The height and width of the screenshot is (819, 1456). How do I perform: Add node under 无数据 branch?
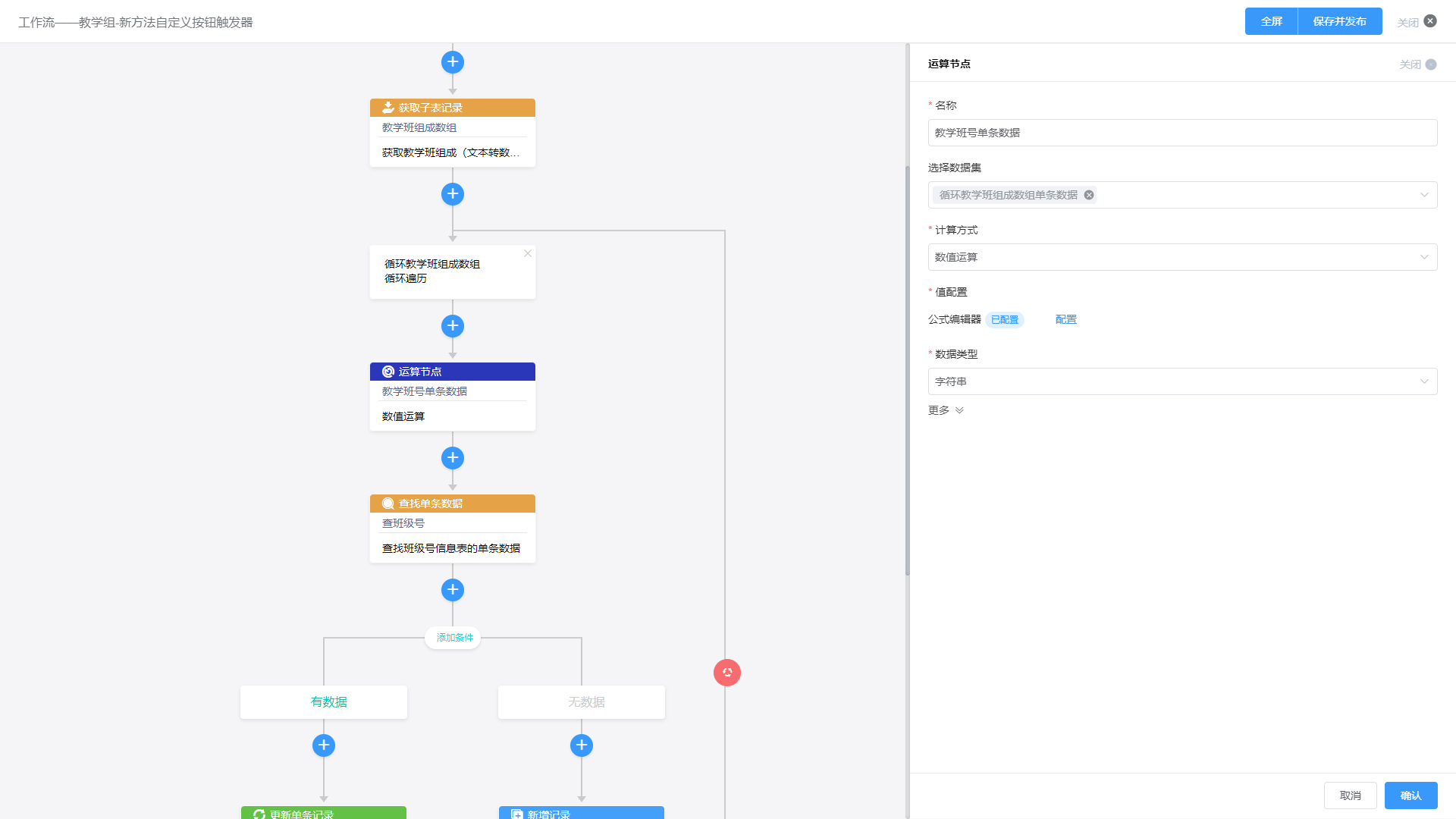582,745
